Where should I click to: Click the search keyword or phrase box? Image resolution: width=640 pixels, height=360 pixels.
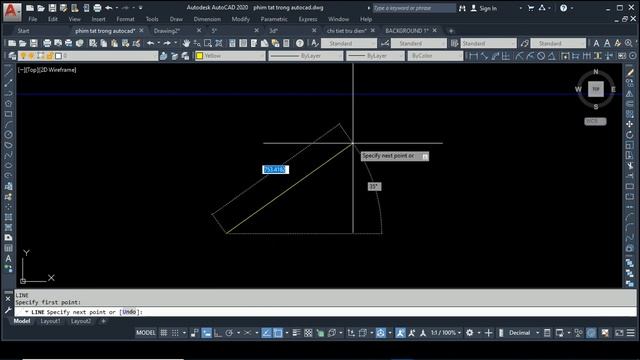(414, 8)
